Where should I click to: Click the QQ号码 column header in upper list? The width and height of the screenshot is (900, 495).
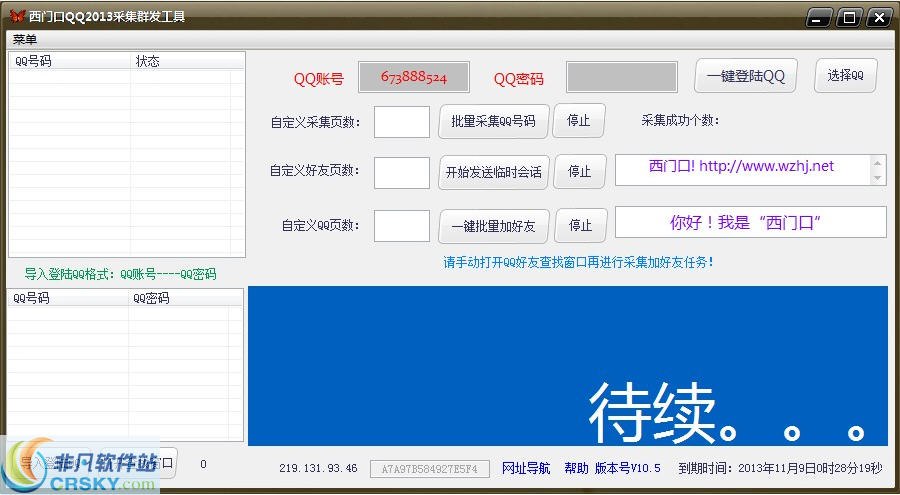coord(69,61)
